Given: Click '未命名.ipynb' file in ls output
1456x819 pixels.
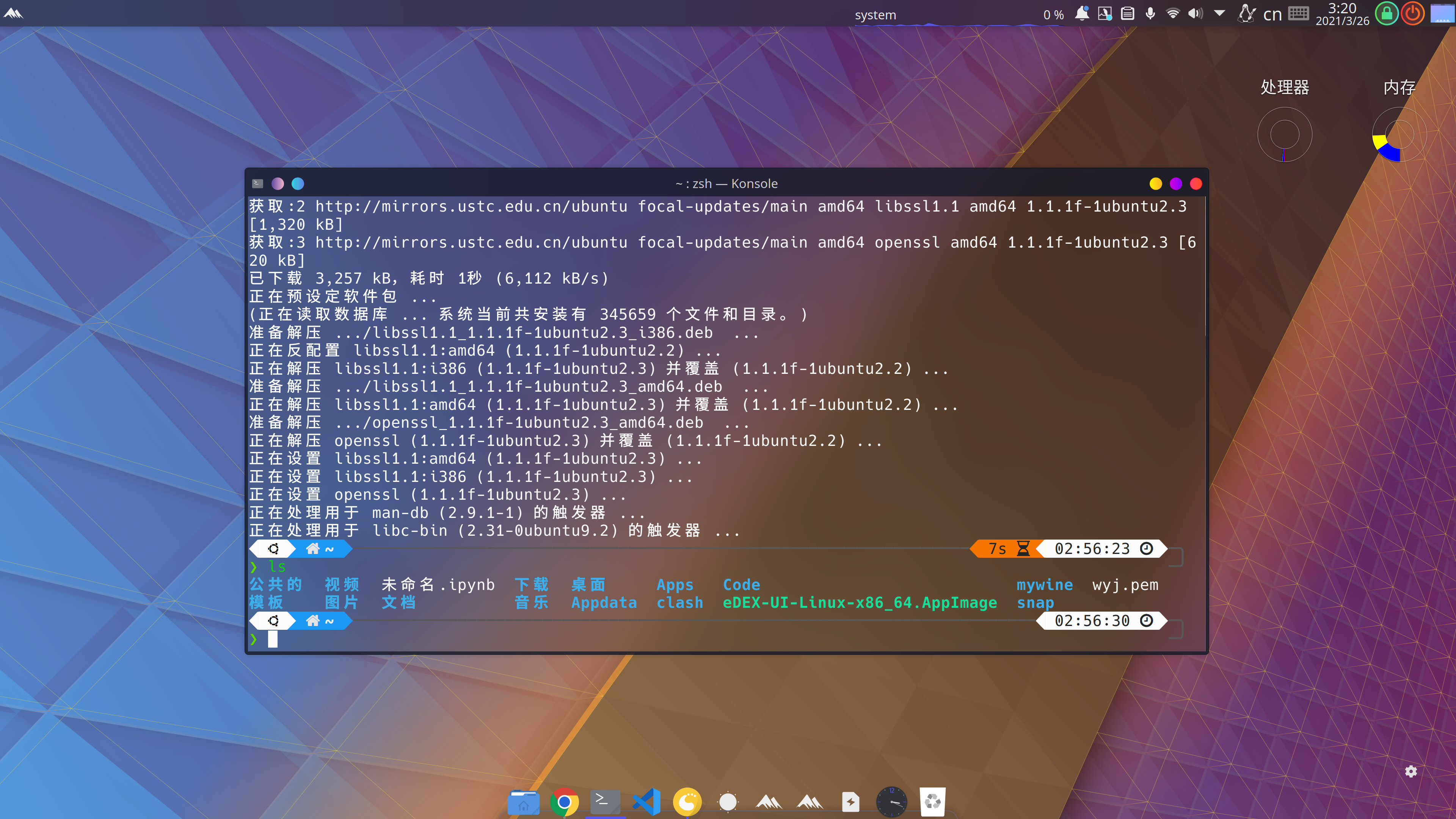Looking at the screenshot, I should point(438,584).
